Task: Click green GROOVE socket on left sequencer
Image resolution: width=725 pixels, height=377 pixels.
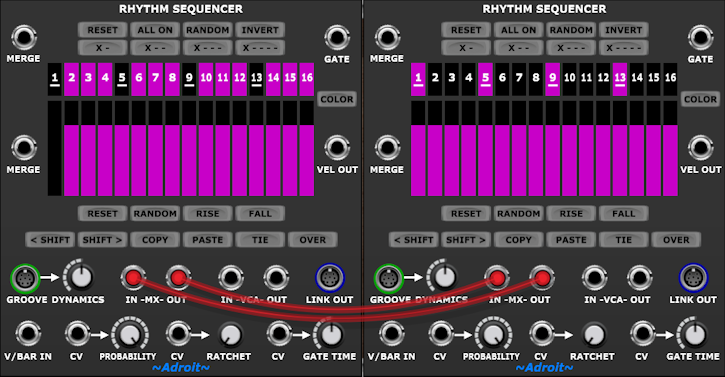Action: 25,278
